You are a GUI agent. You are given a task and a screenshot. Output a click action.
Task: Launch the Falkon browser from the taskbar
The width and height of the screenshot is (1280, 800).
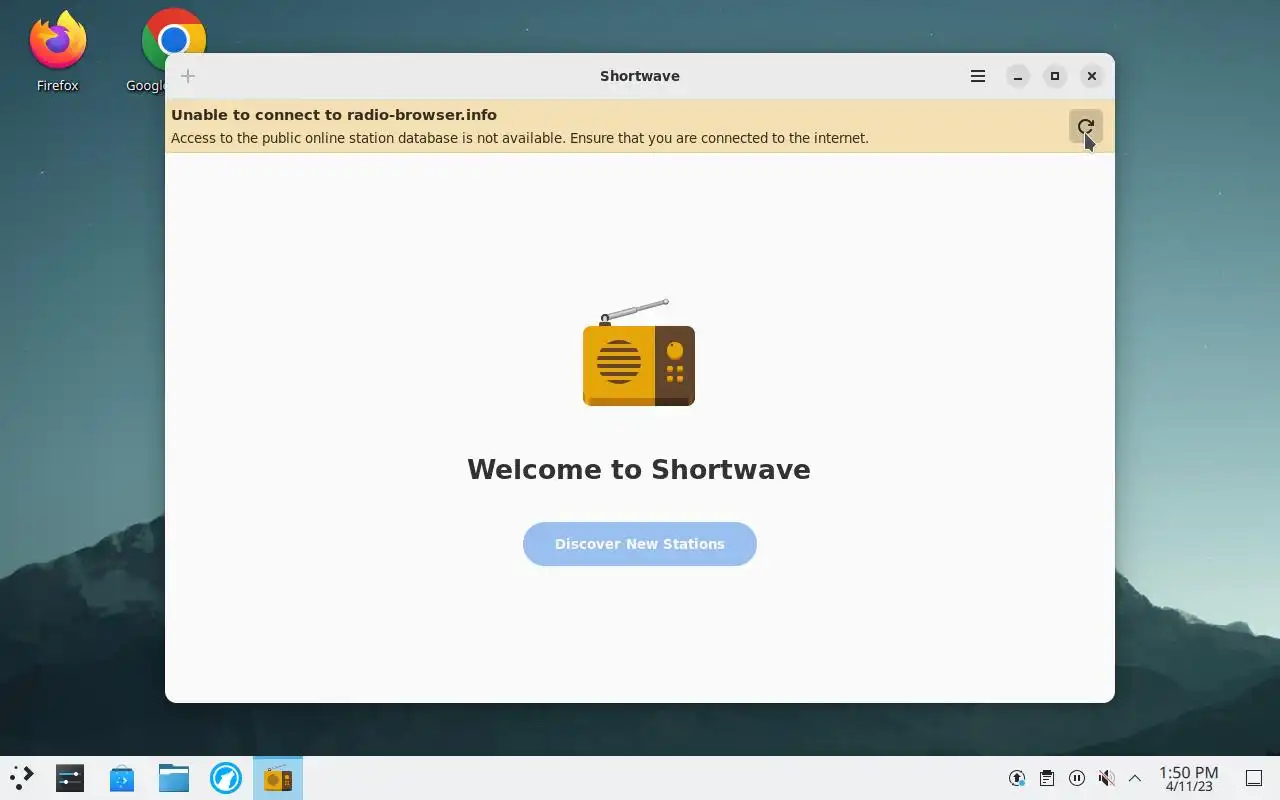click(x=226, y=778)
